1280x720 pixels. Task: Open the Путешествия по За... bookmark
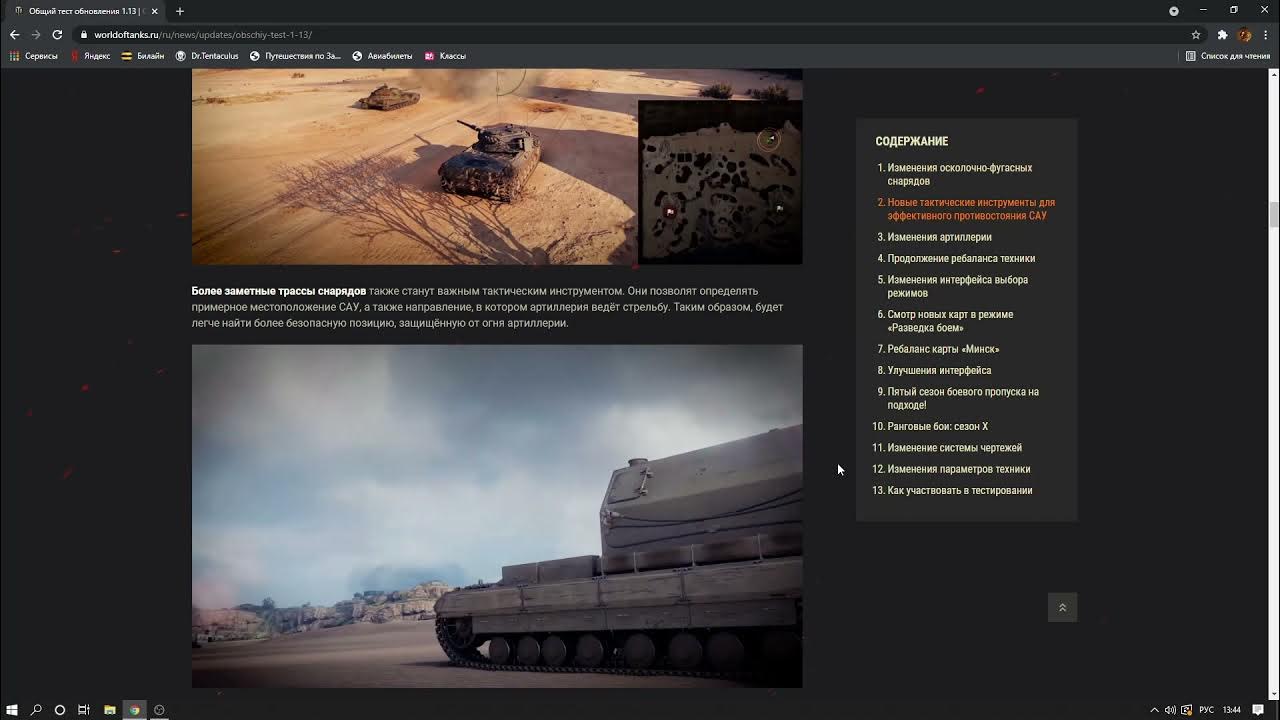click(x=295, y=56)
